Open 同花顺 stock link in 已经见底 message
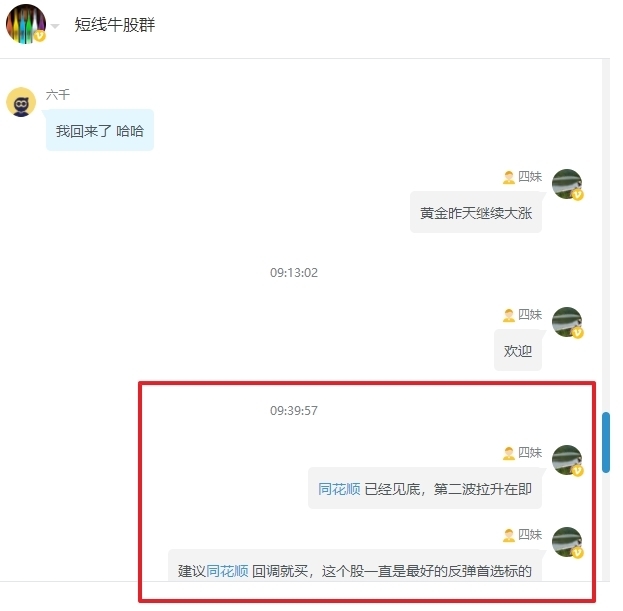The height and width of the screenshot is (611, 623). pyautogui.click(x=339, y=489)
